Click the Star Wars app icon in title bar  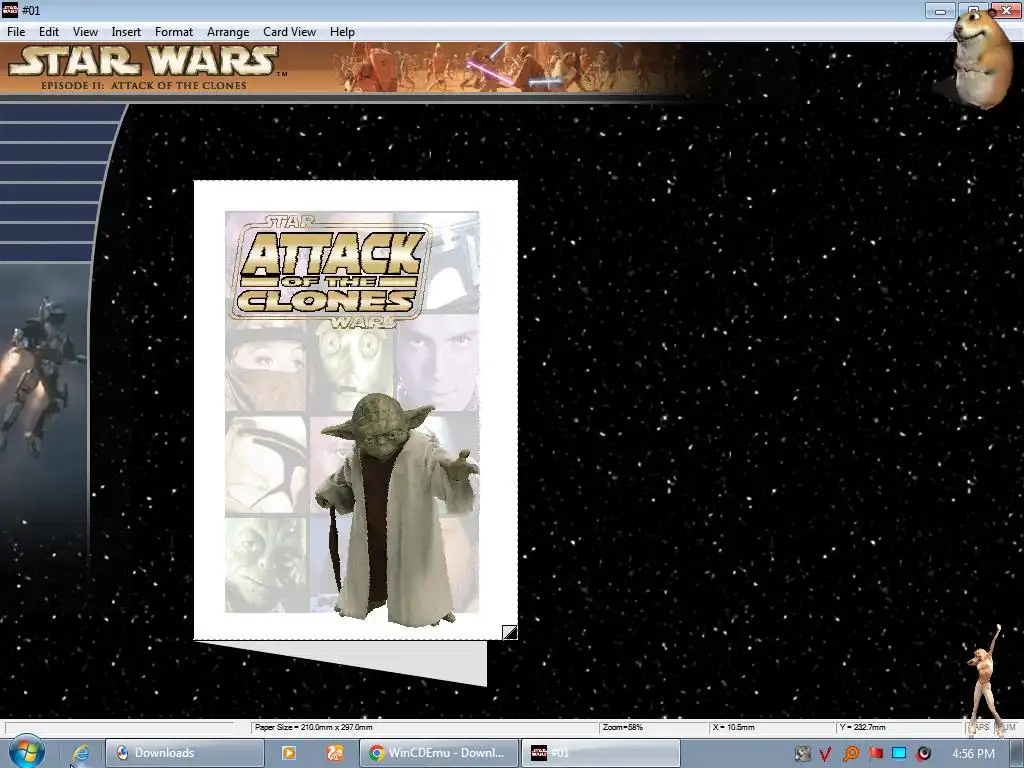click(x=10, y=10)
